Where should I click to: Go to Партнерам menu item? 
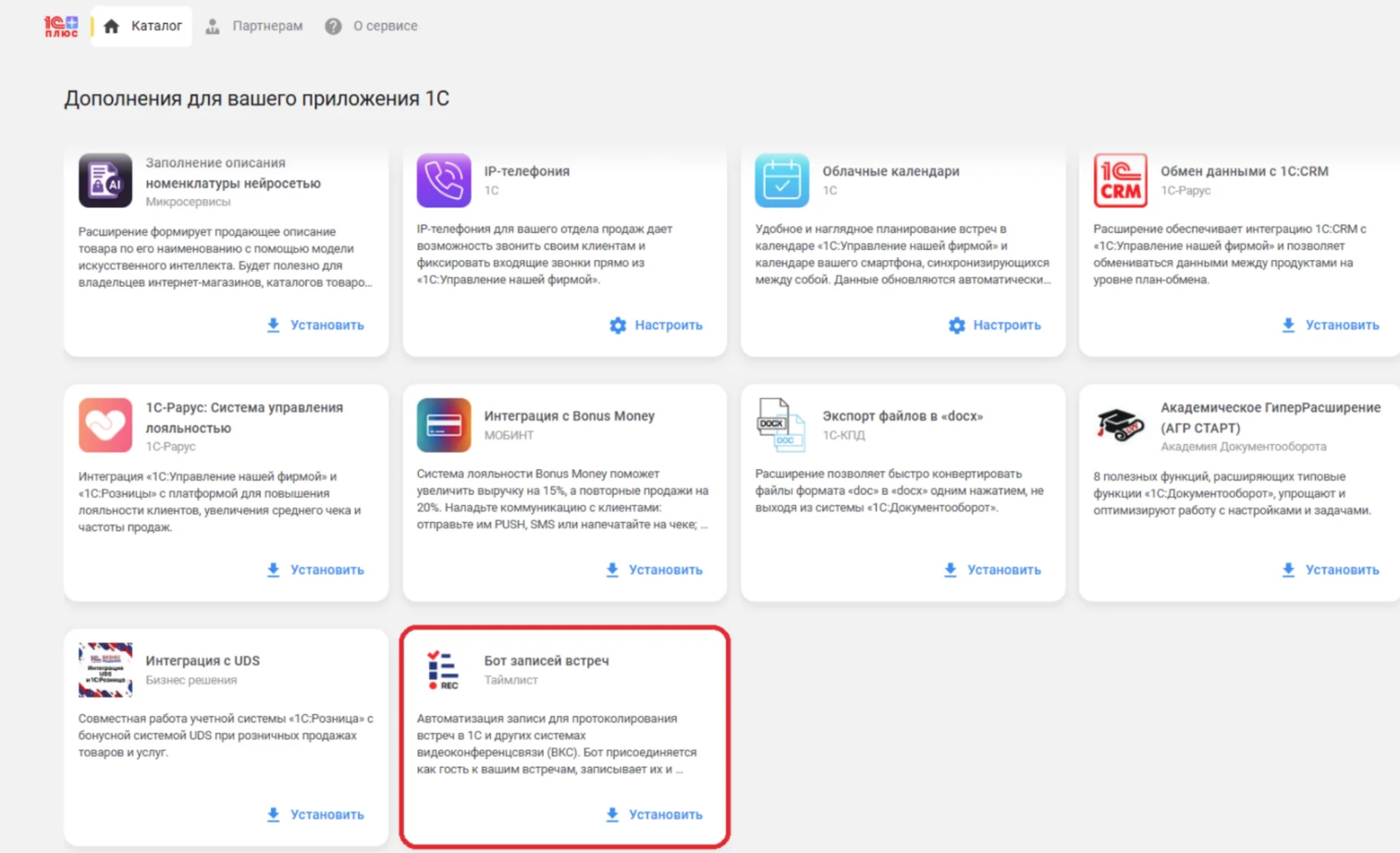(x=254, y=26)
